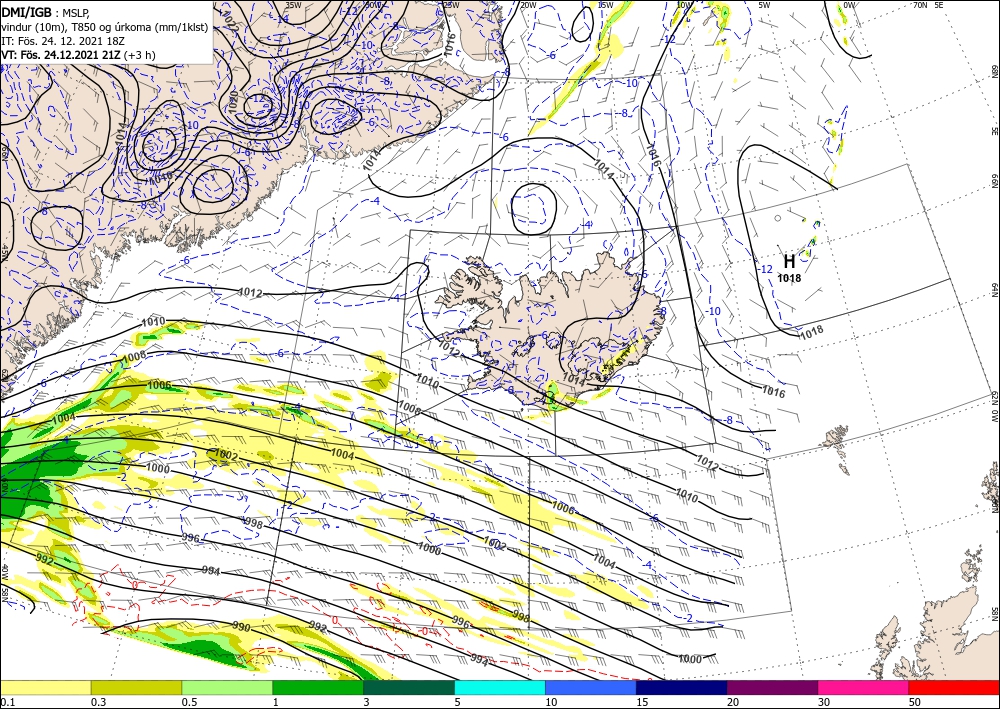This screenshot has height=709, width=1000.
Task: Click the legend value "15" under the colorbar
Action: coord(642,702)
